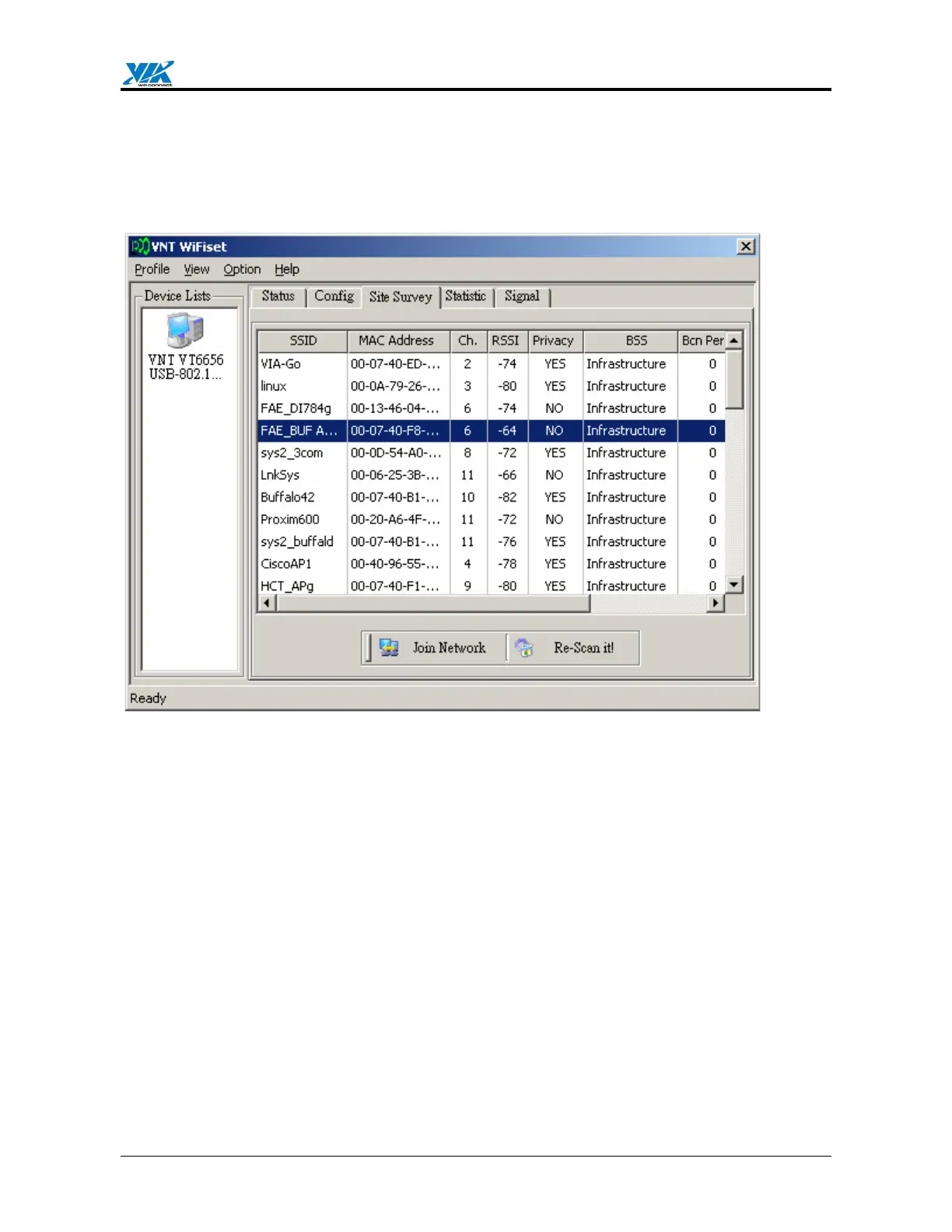Viewport: 952px width, 1232px height.
Task: Click RSSI value -66 for LnkSys
Action: pos(507,474)
